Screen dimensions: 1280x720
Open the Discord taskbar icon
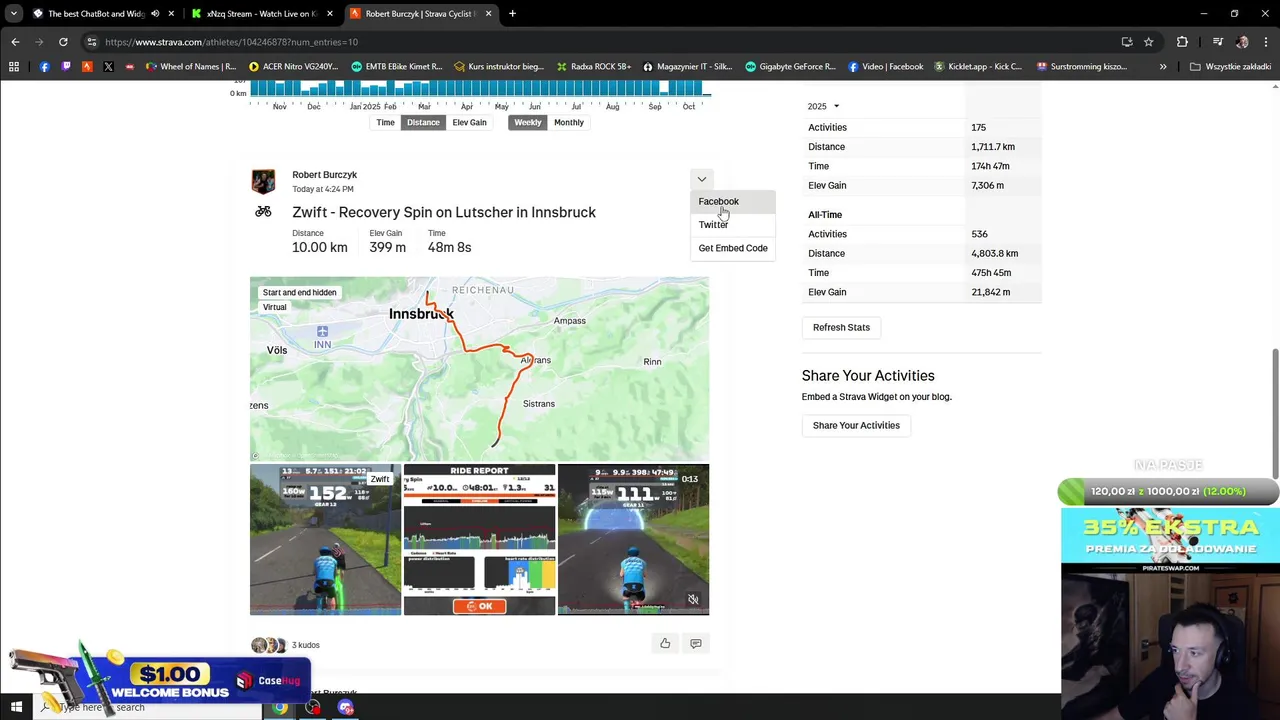(346, 707)
